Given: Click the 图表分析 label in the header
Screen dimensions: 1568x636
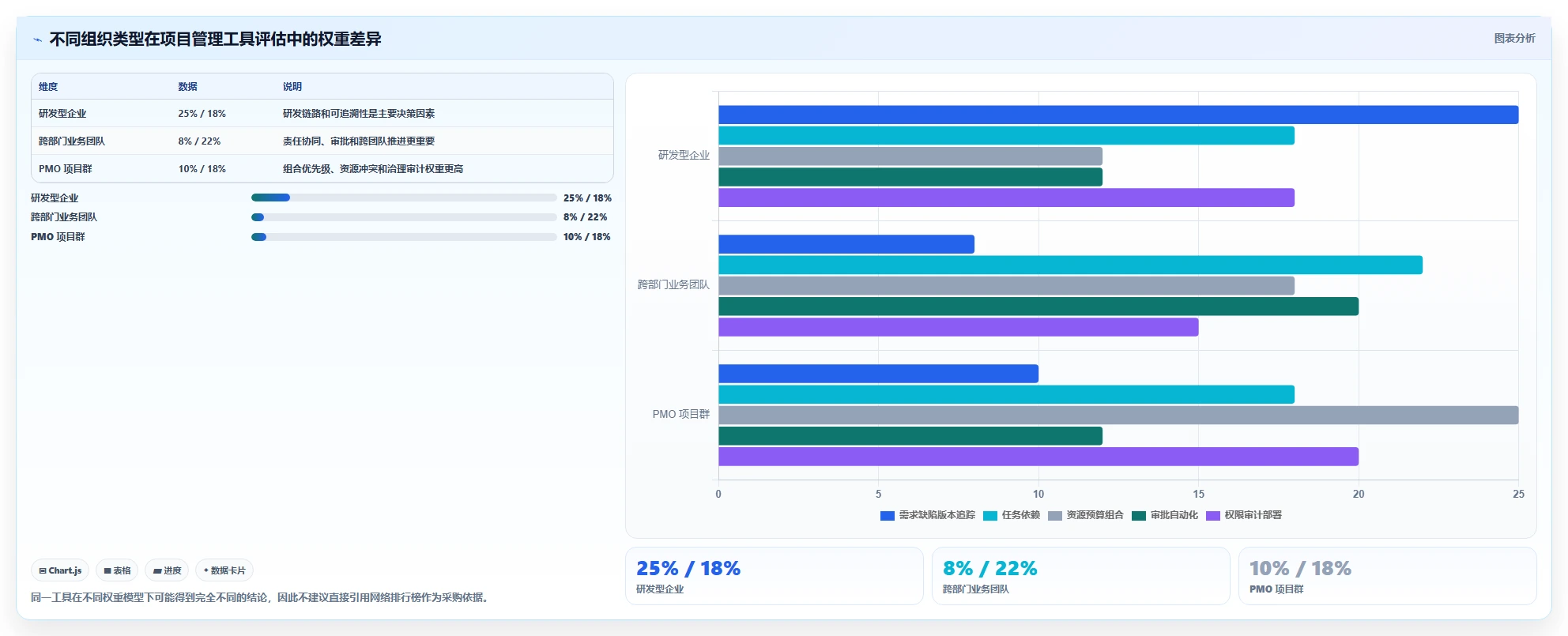Looking at the screenshot, I should tap(1514, 39).
